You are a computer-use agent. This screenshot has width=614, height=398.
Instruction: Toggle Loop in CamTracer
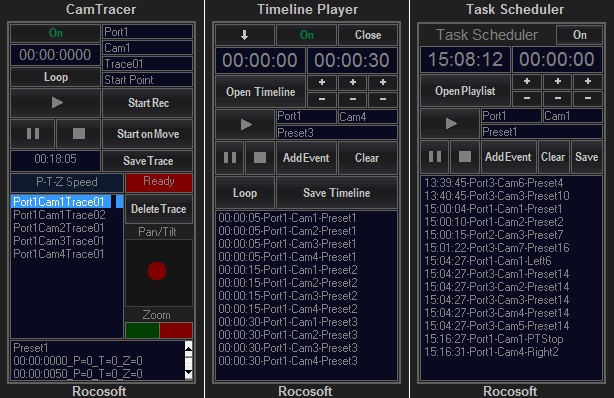(x=55, y=77)
